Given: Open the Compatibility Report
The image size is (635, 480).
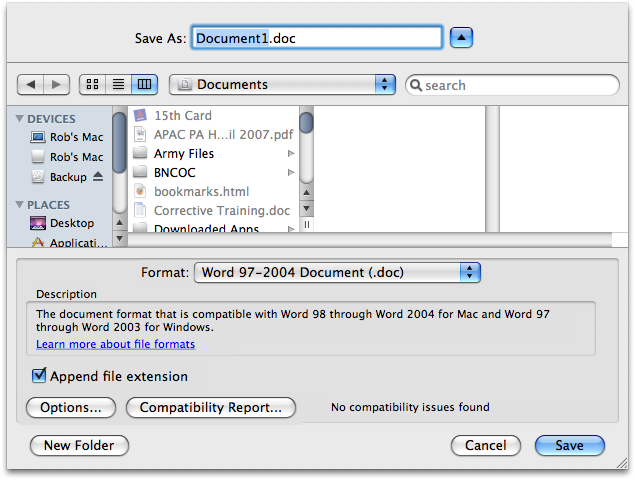Looking at the screenshot, I should (x=211, y=407).
